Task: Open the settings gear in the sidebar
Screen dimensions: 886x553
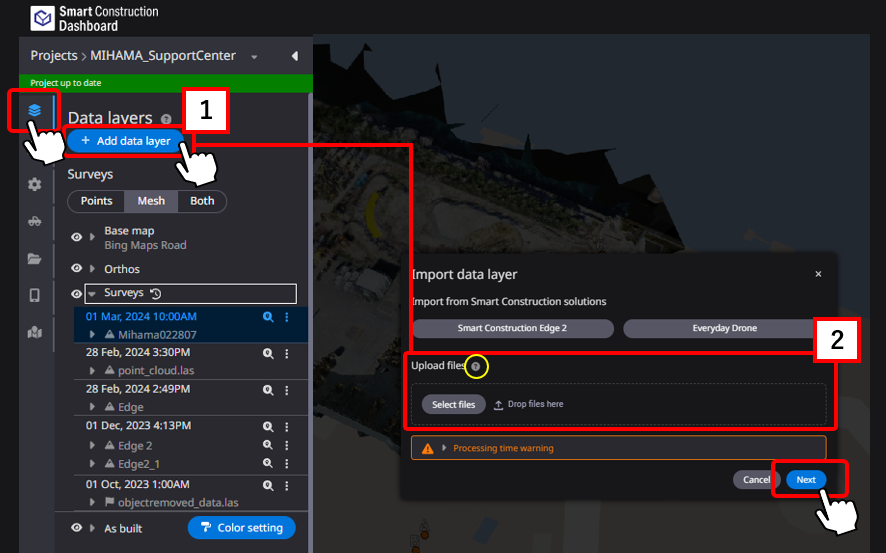Action: [x=34, y=184]
